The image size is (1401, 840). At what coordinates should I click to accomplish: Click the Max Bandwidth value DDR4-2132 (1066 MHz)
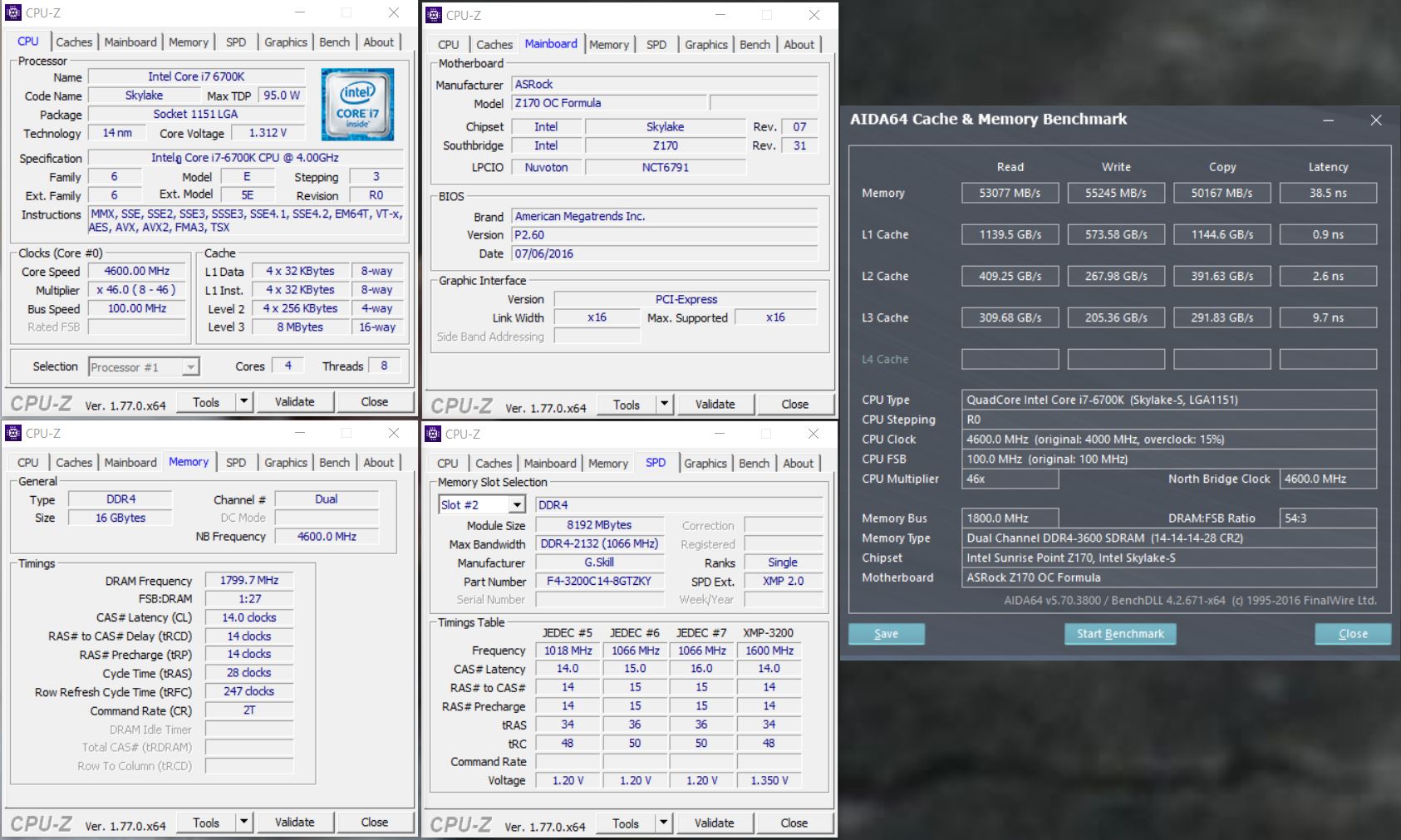coord(599,544)
